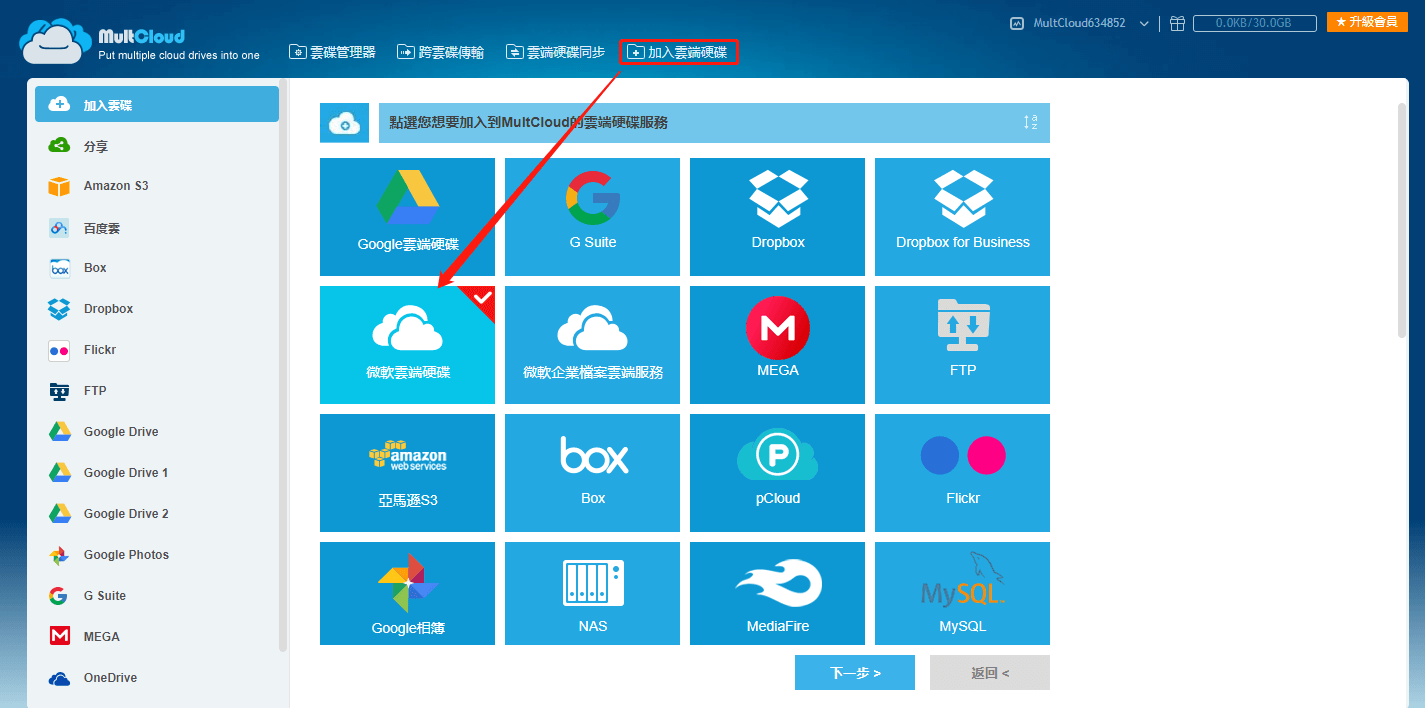Viewport: 1425px width, 708px height.
Task: Choose the 亞馬遜S3 tile
Action: click(x=407, y=473)
